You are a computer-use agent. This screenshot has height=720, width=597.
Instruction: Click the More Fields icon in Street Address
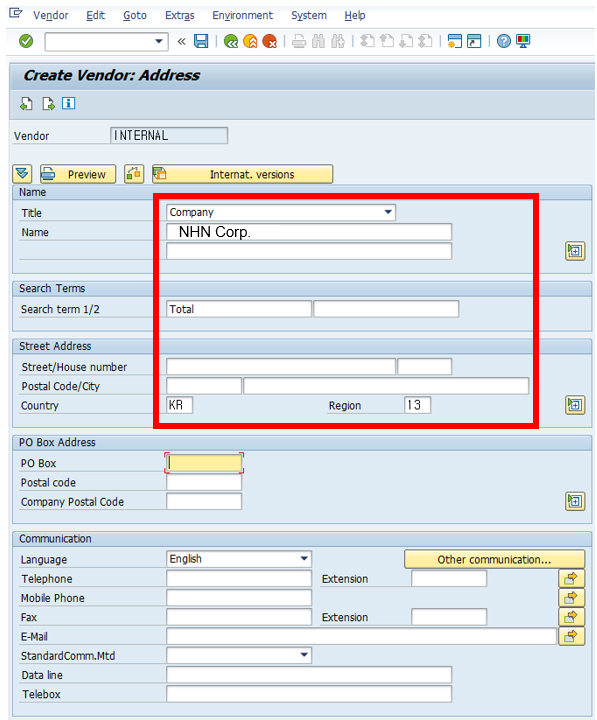pos(575,405)
